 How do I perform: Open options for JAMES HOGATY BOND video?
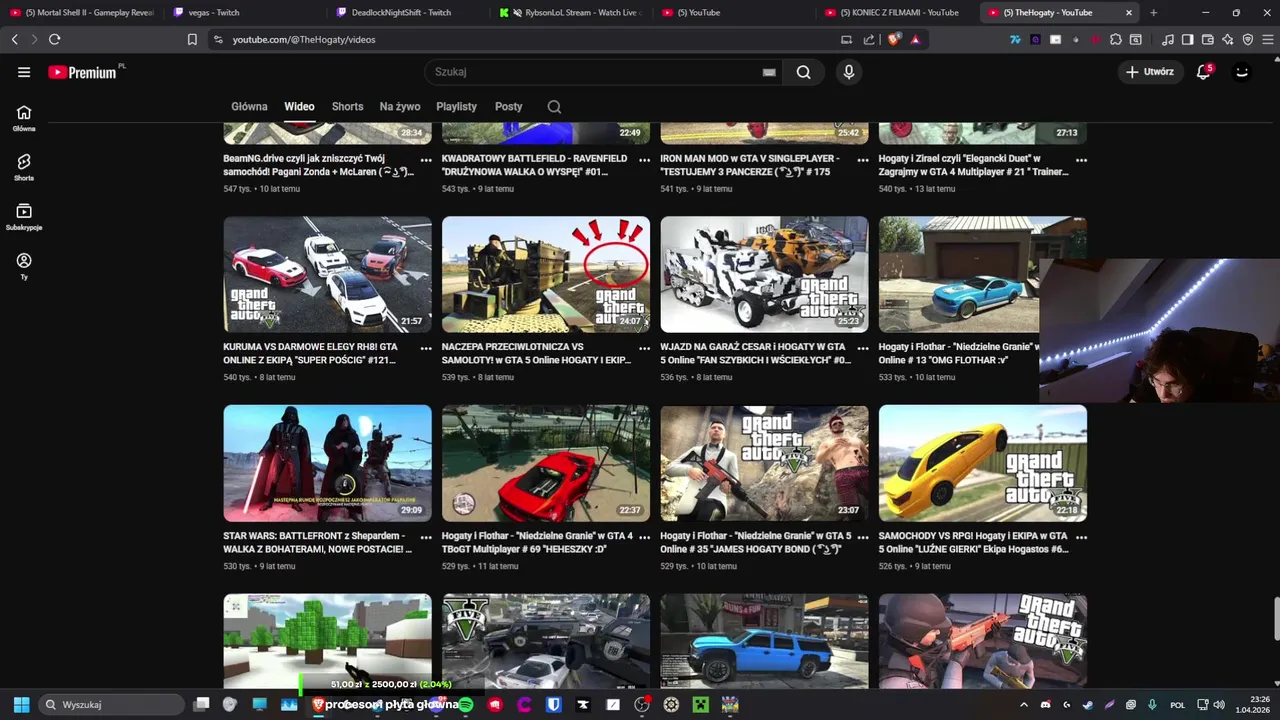point(863,537)
